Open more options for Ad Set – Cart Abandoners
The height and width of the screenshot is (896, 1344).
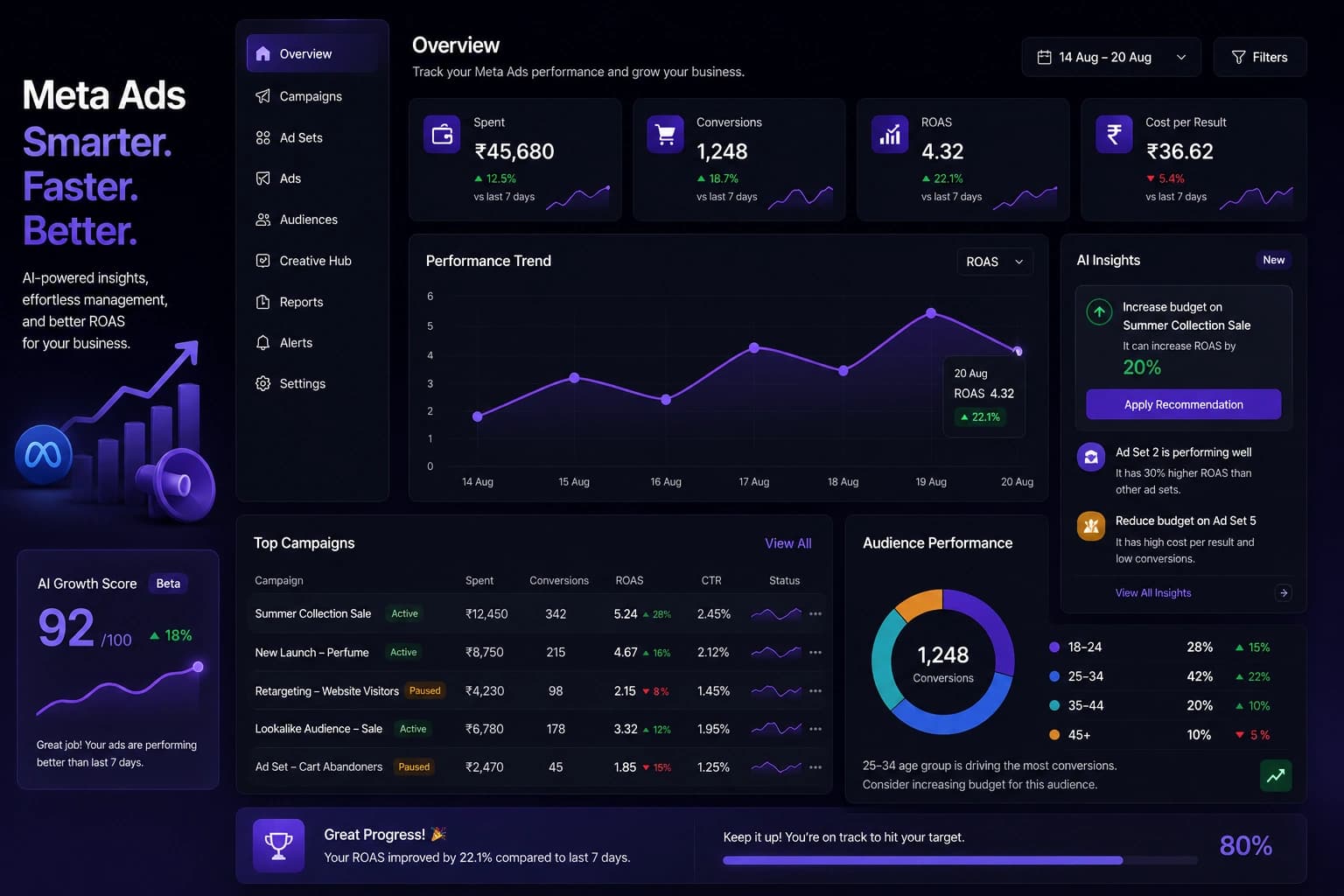pos(815,767)
